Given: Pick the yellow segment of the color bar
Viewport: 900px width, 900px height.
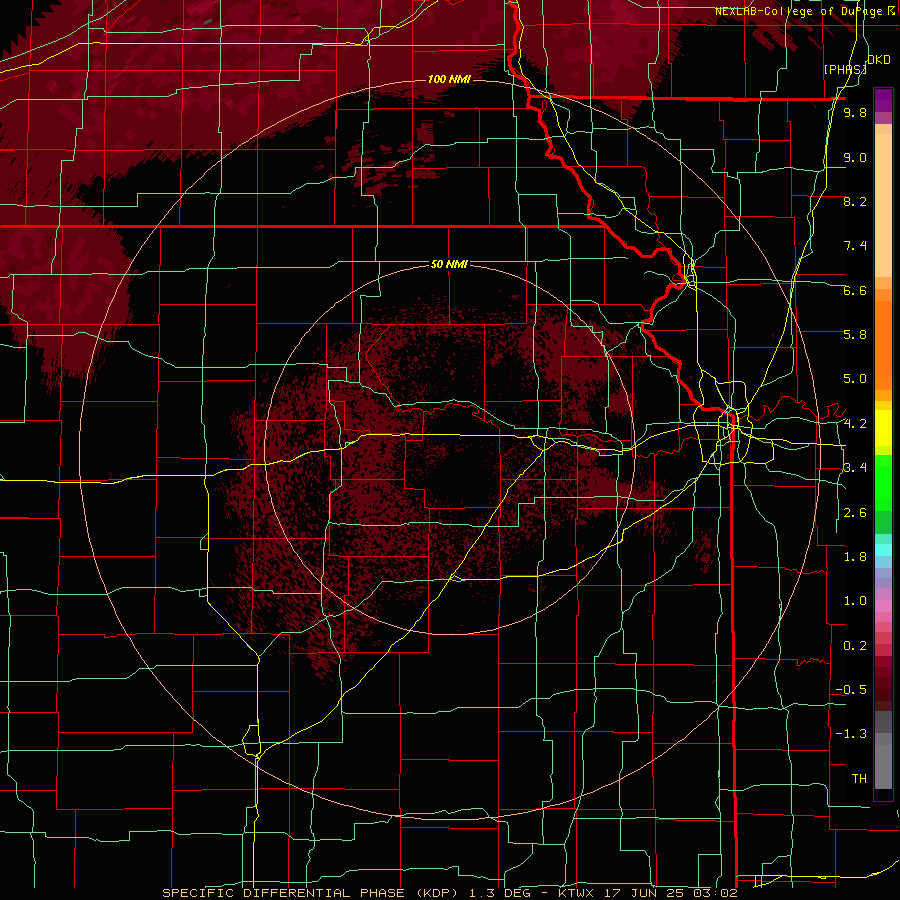Looking at the screenshot, I should coord(883,428).
